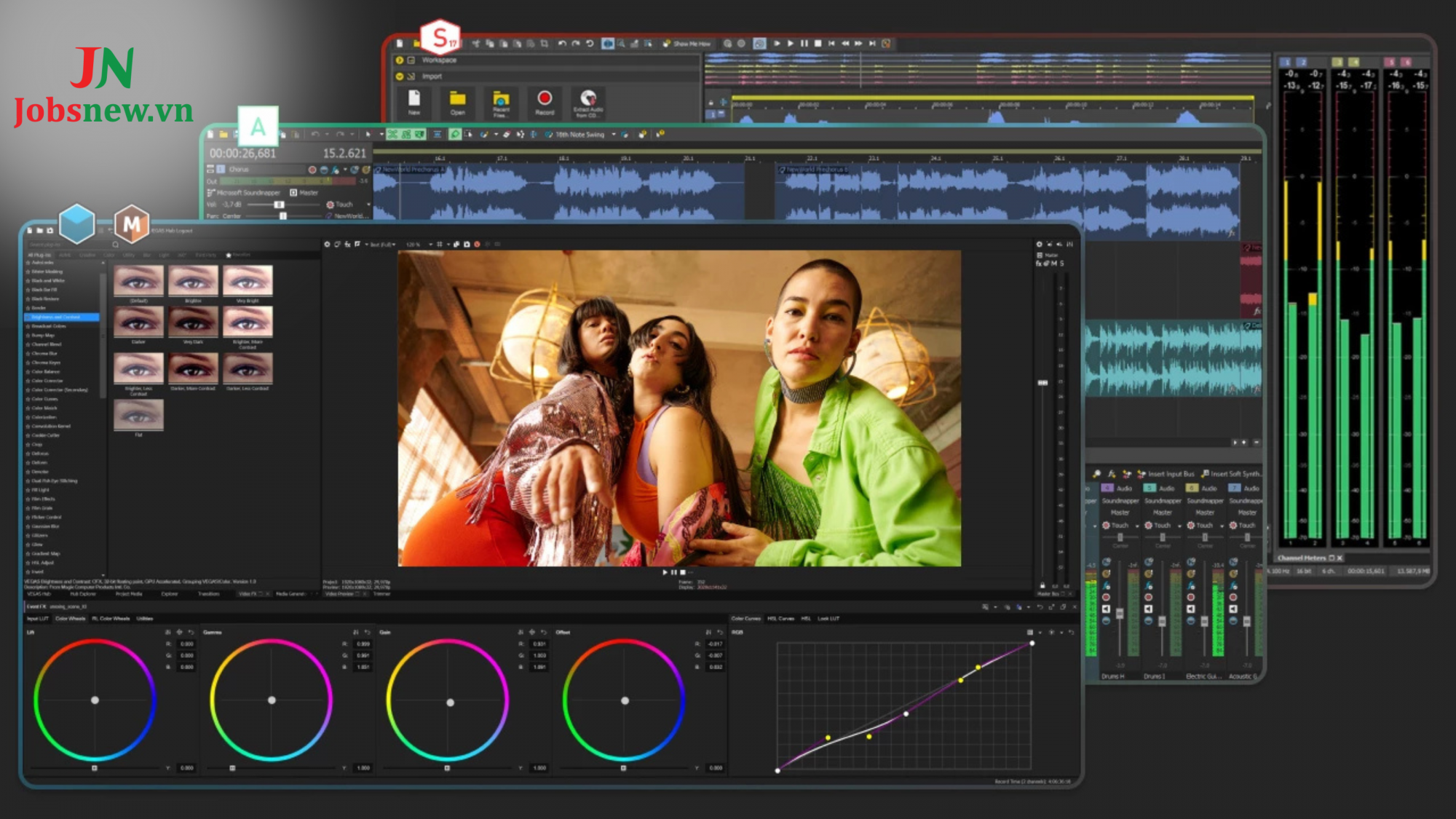Open track FX on mixer channel 5

(1149, 585)
